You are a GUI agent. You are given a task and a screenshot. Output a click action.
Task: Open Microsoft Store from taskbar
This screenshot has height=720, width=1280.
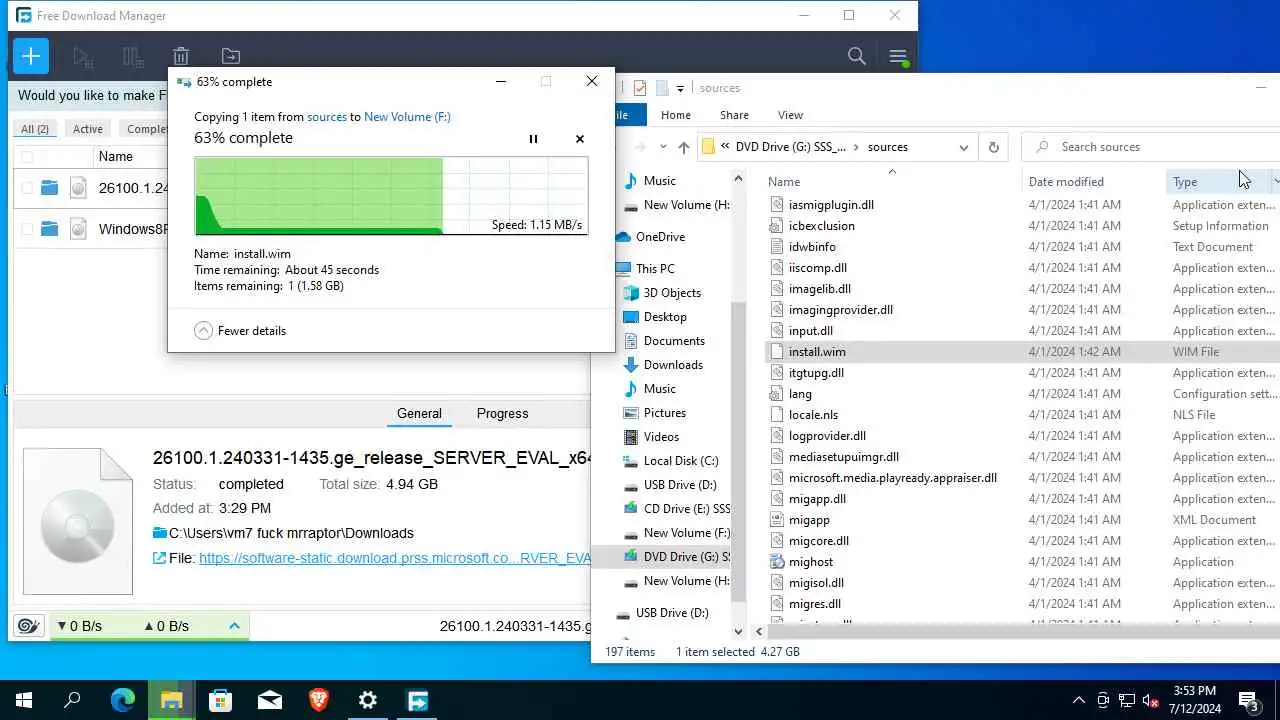click(x=220, y=701)
